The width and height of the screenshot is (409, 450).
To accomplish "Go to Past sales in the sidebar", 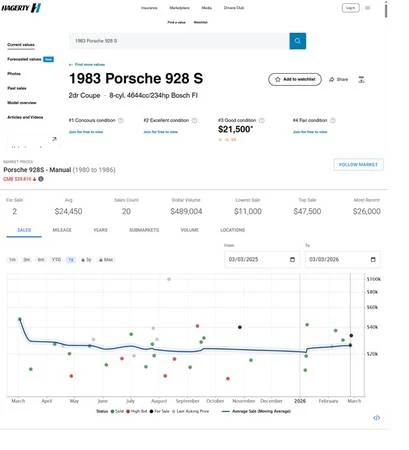I will click(17, 88).
